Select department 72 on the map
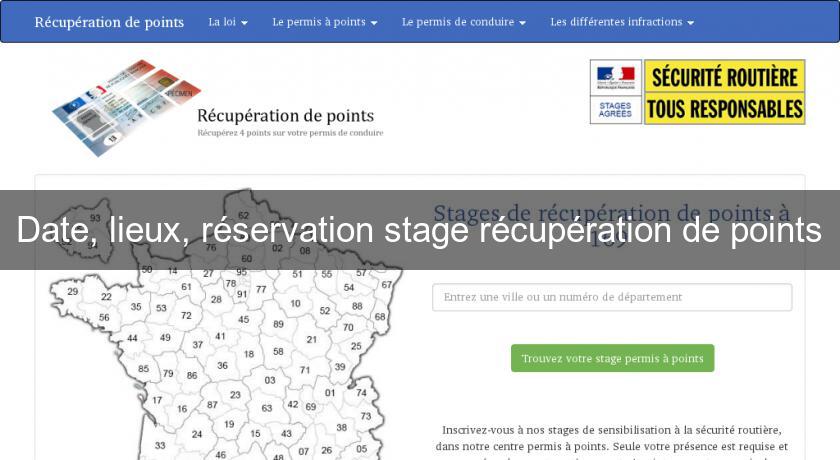 [186, 316]
